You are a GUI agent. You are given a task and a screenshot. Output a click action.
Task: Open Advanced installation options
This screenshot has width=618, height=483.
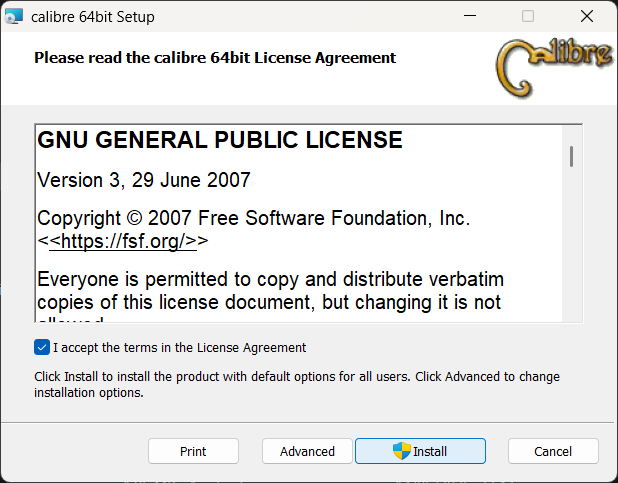pyautogui.click(x=307, y=451)
